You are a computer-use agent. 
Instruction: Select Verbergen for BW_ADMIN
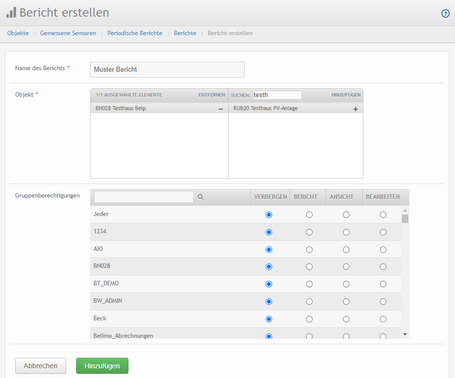tap(269, 302)
